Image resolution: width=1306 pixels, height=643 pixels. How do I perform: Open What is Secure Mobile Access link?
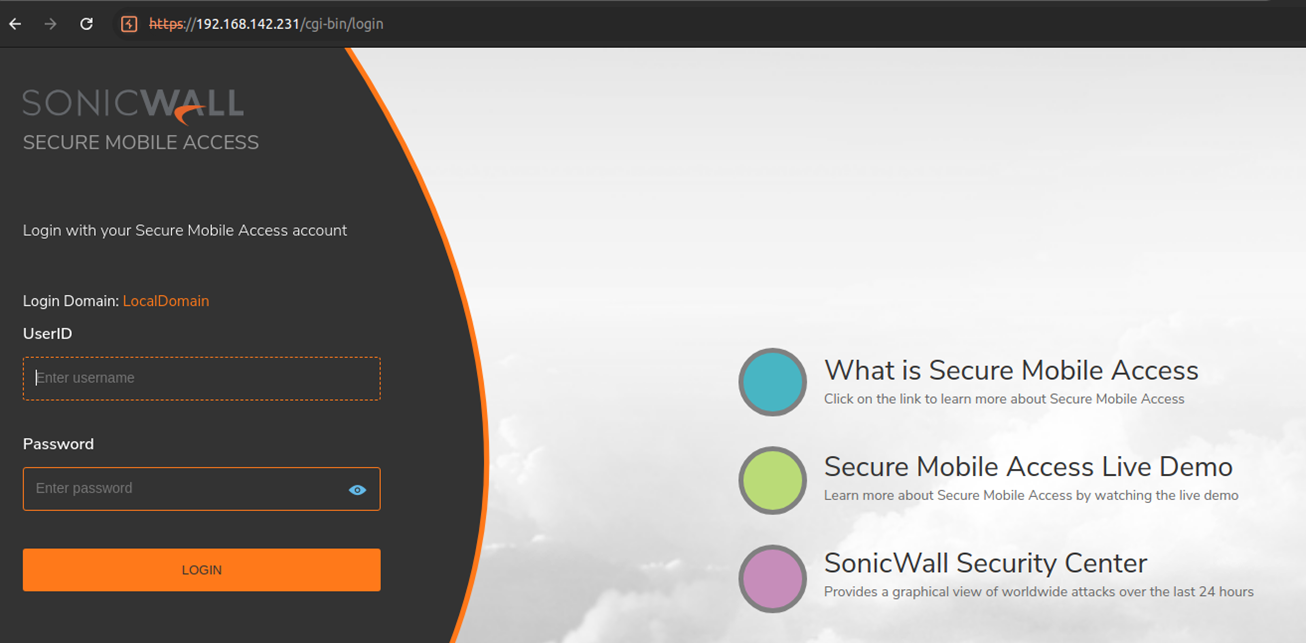pos(1011,370)
